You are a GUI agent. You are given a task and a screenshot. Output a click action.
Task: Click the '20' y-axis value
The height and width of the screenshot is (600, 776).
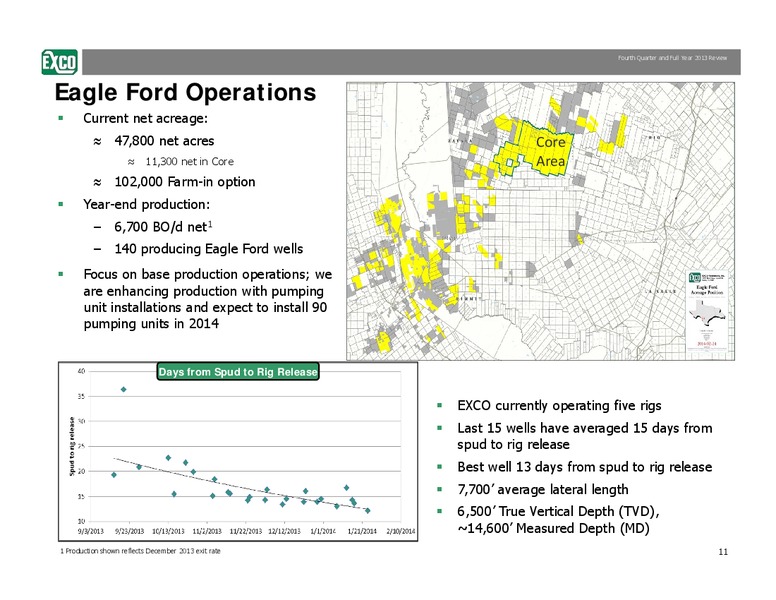point(82,471)
